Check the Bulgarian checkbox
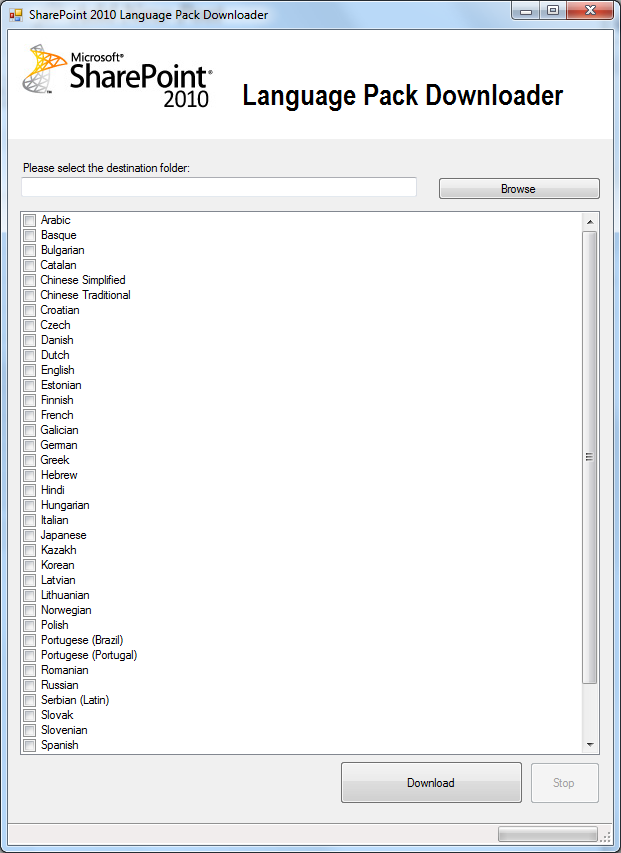The width and height of the screenshot is (621, 853). (30, 250)
